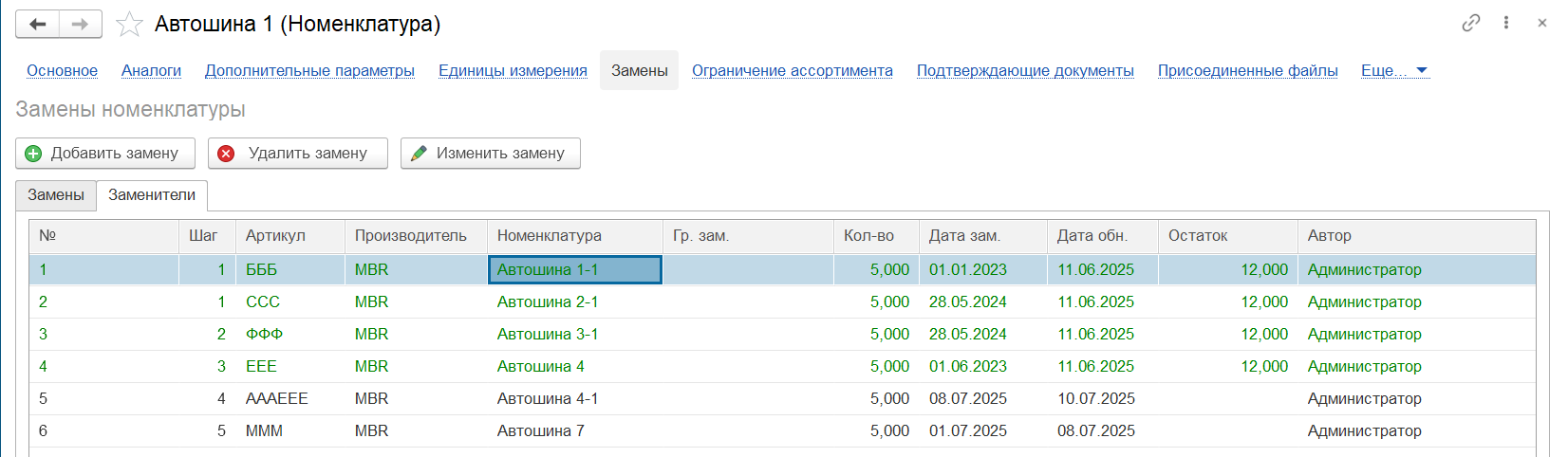Click the Дата обн. column header
The width and height of the screenshot is (1568, 457).
(1103, 235)
